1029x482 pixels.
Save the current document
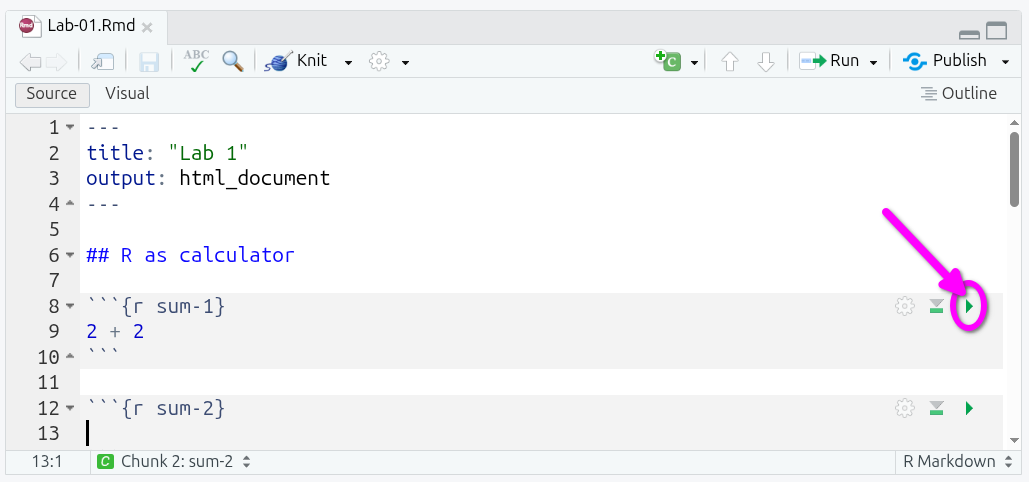[x=149, y=62]
